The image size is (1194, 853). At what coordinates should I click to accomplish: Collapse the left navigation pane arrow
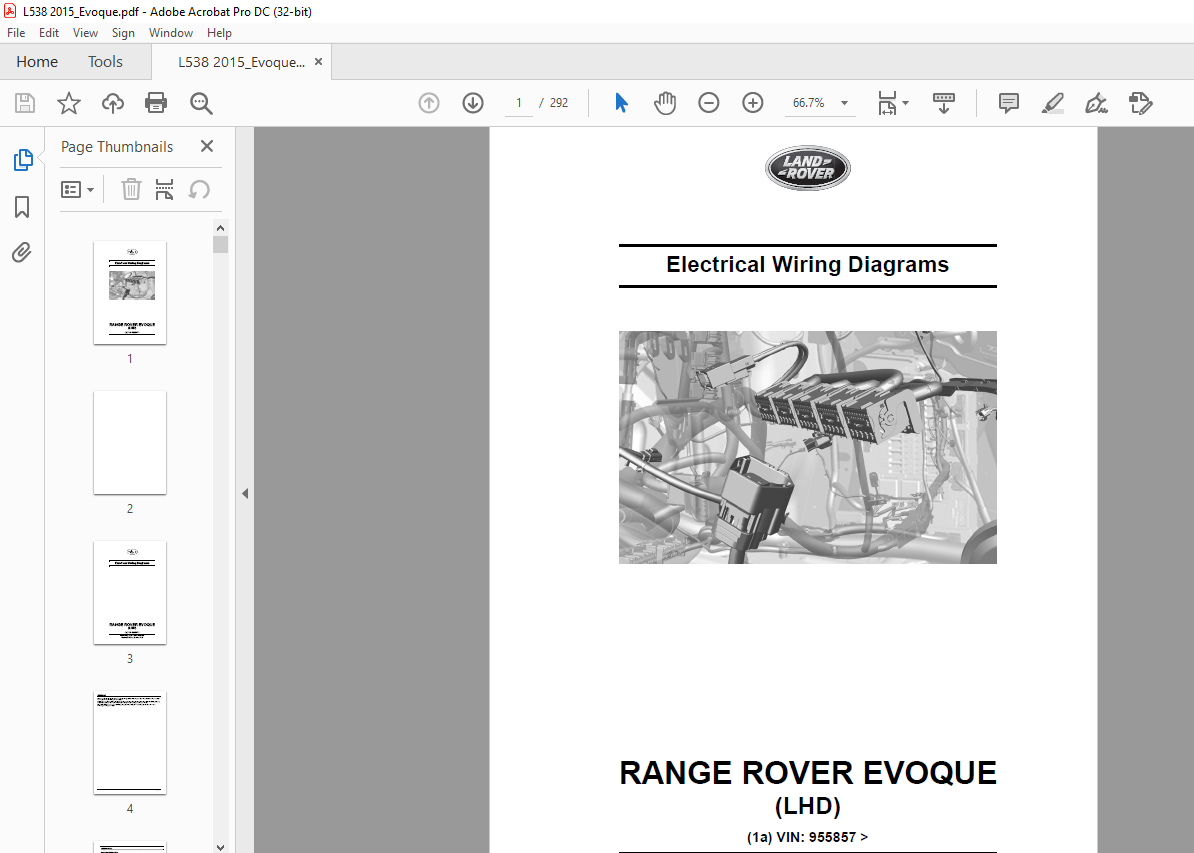click(x=244, y=494)
